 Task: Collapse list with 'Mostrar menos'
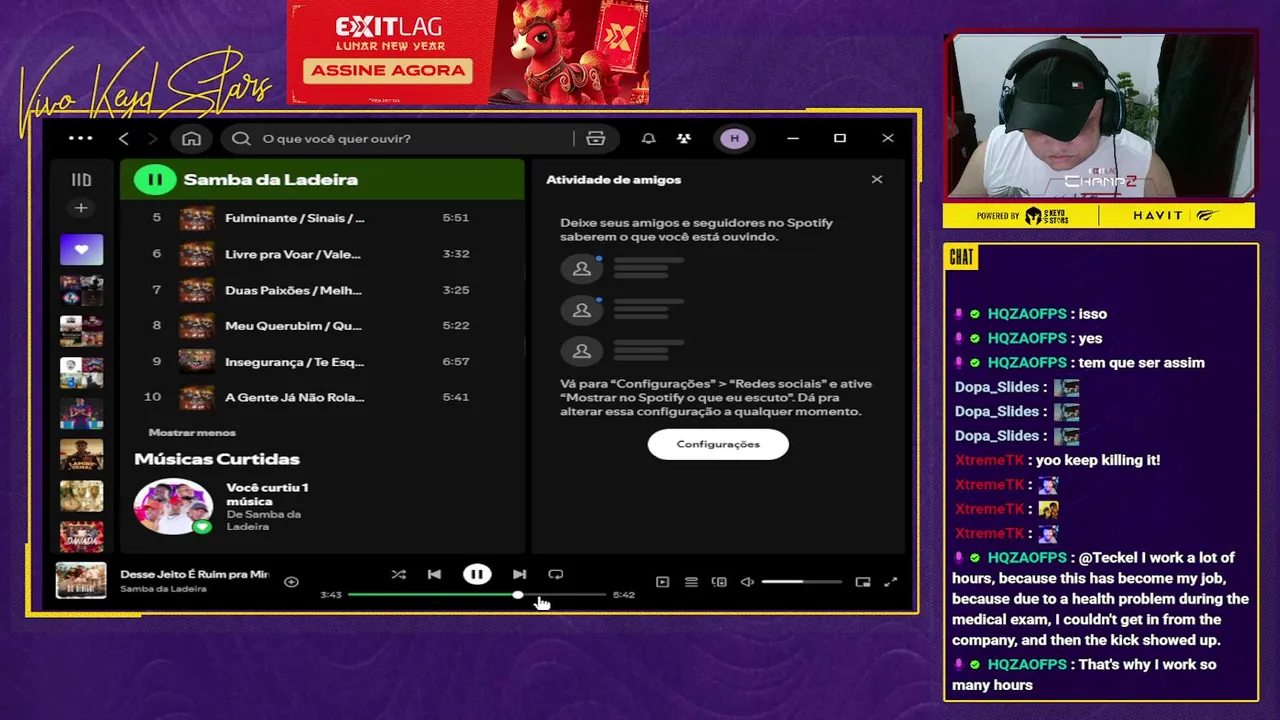192,432
